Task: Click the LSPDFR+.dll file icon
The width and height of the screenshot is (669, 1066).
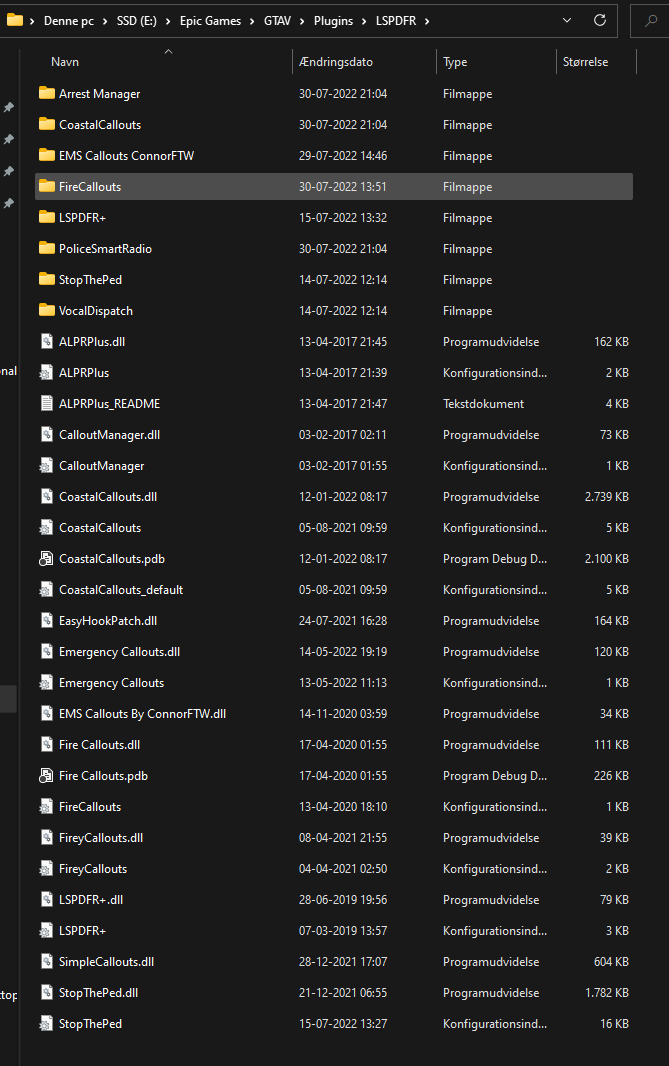Action: point(46,899)
